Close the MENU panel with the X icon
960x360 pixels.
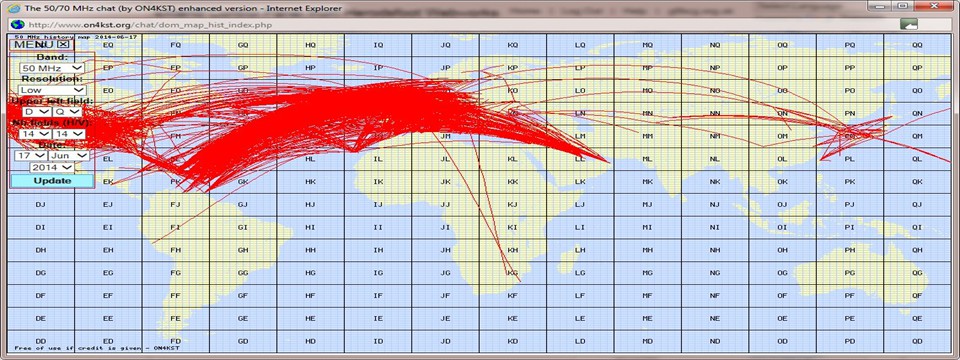[x=63, y=44]
